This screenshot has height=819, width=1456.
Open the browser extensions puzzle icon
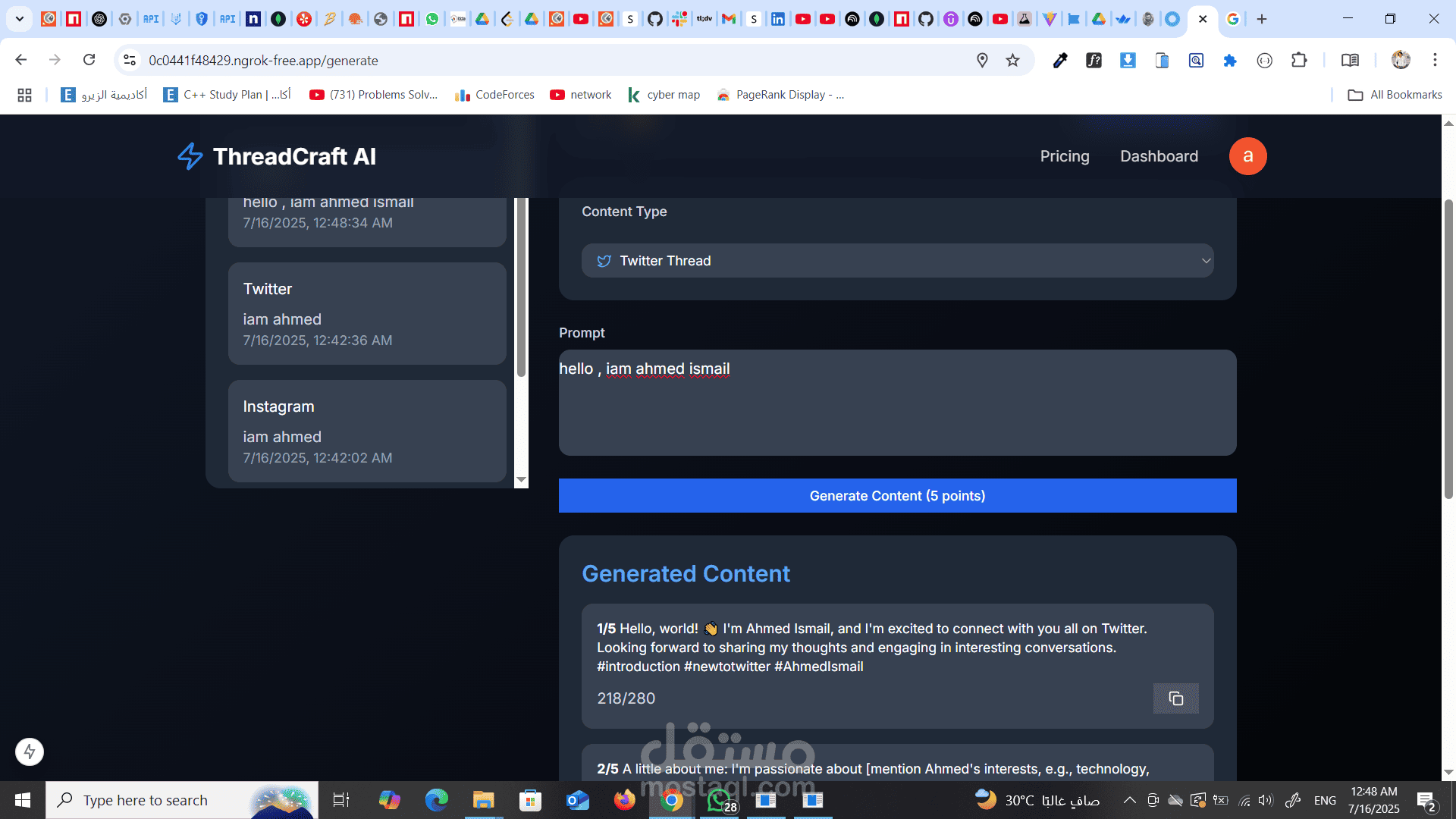(x=1299, y=61)
